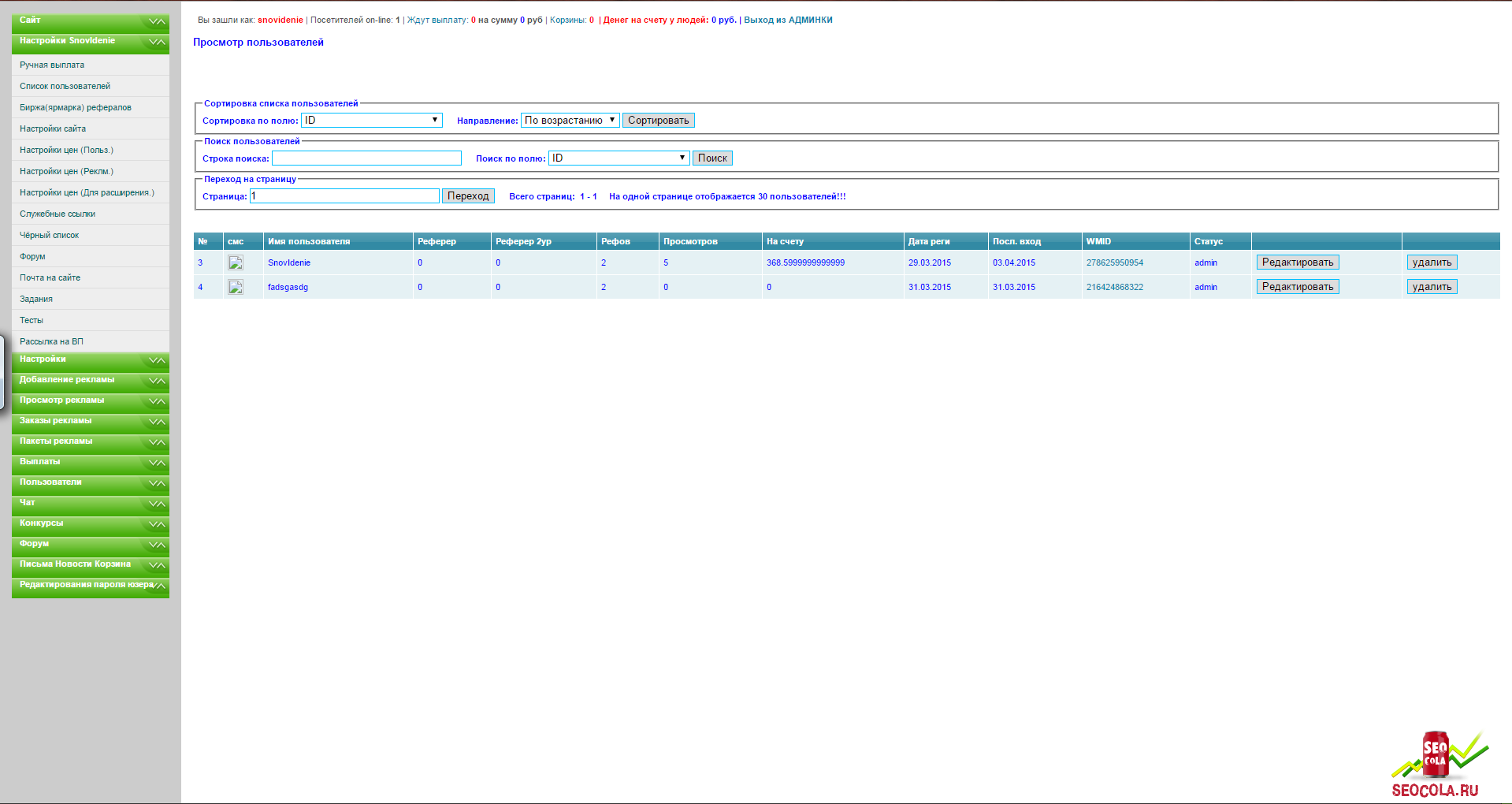The image size is (1512, 804).
Task: Expand the Чат section arrow icon
Action: 157,504
